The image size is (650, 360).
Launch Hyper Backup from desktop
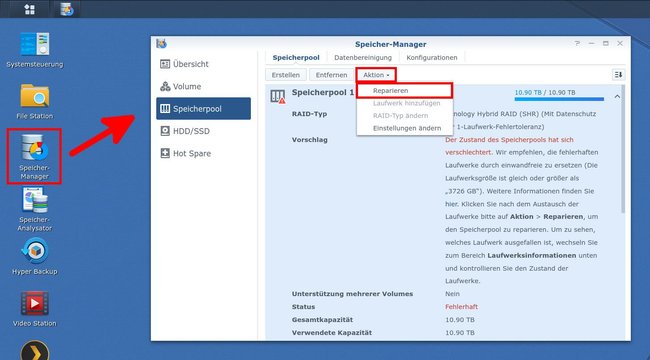tap(35, 257)
